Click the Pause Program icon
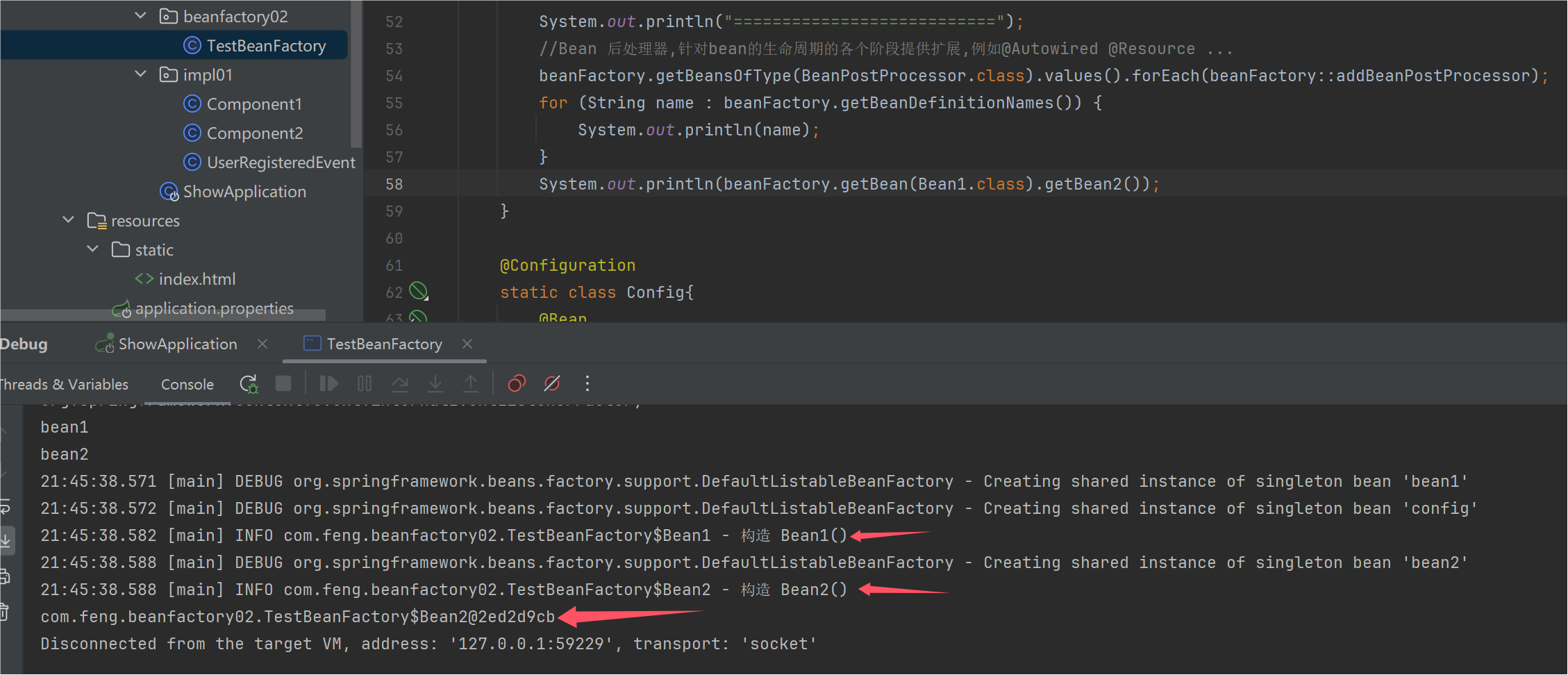Image resolution: width=1568 pixels, height=675 pixels. [365, 383]
